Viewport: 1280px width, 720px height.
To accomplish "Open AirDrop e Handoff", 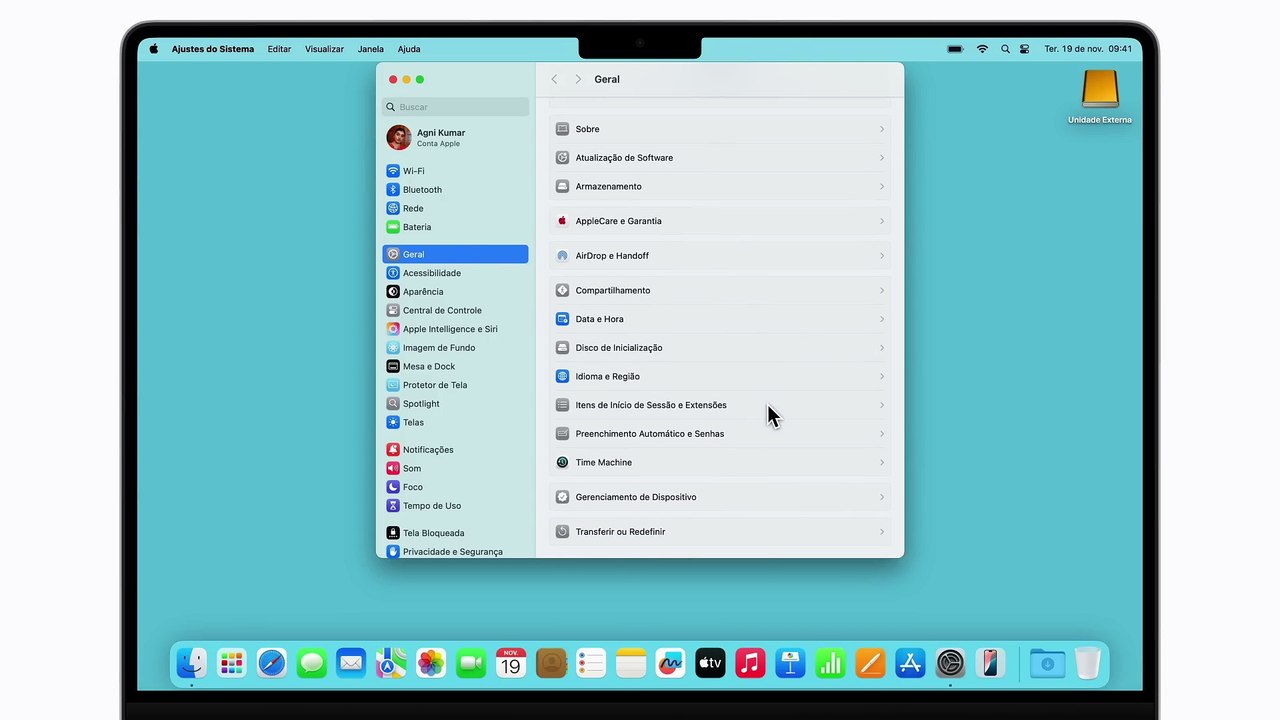I will (x=720, y=256).
